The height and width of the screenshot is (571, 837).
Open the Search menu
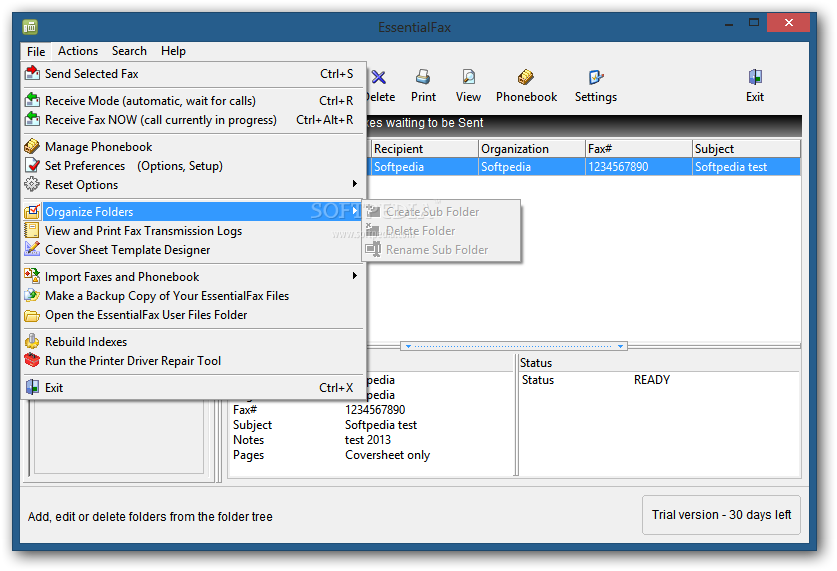tap(129, 51)
